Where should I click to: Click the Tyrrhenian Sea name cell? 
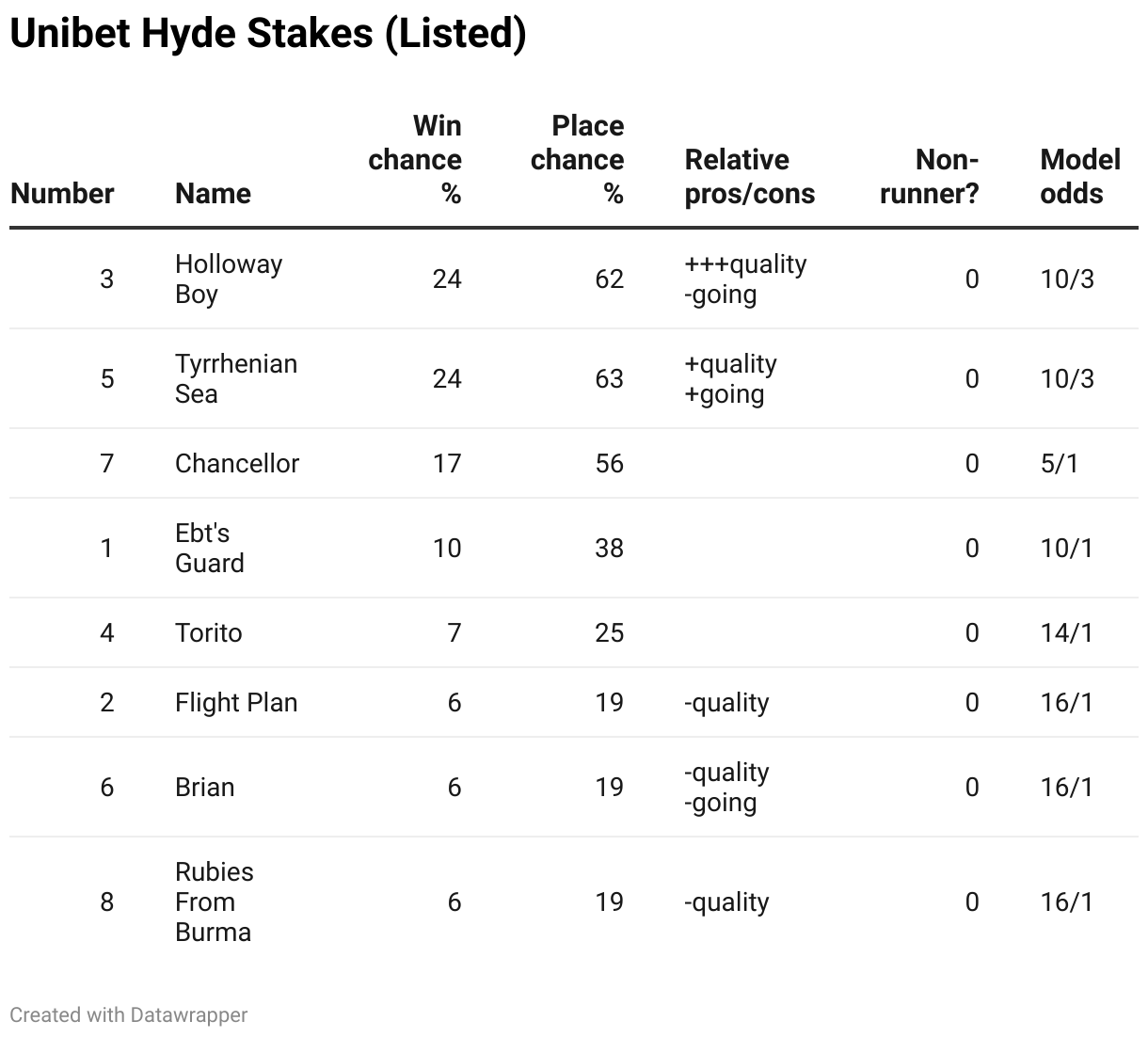pyautogui.click(x=235, y=378)
